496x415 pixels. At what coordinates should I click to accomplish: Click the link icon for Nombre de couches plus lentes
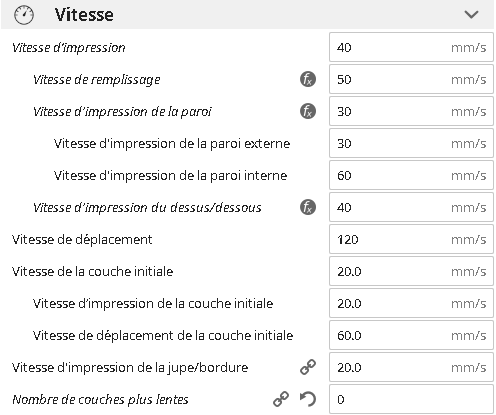click(281, 399)
